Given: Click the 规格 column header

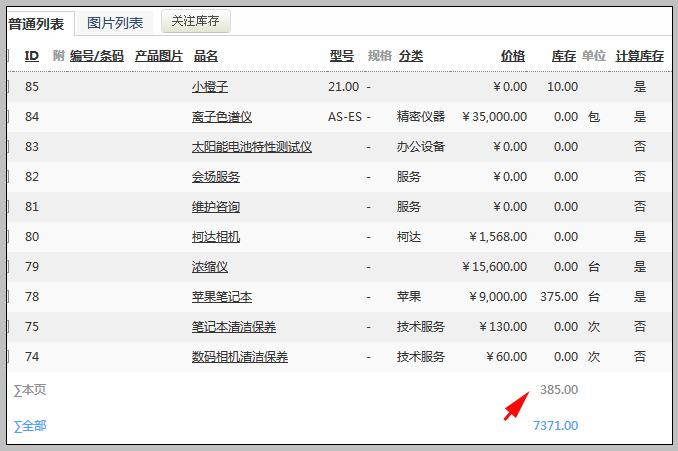Looking at the screenshot, I should pos(380,56).
